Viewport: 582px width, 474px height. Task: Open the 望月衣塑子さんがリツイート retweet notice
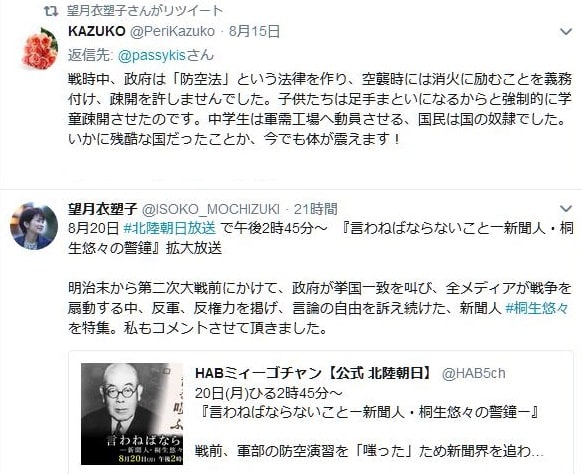[145, 11]
